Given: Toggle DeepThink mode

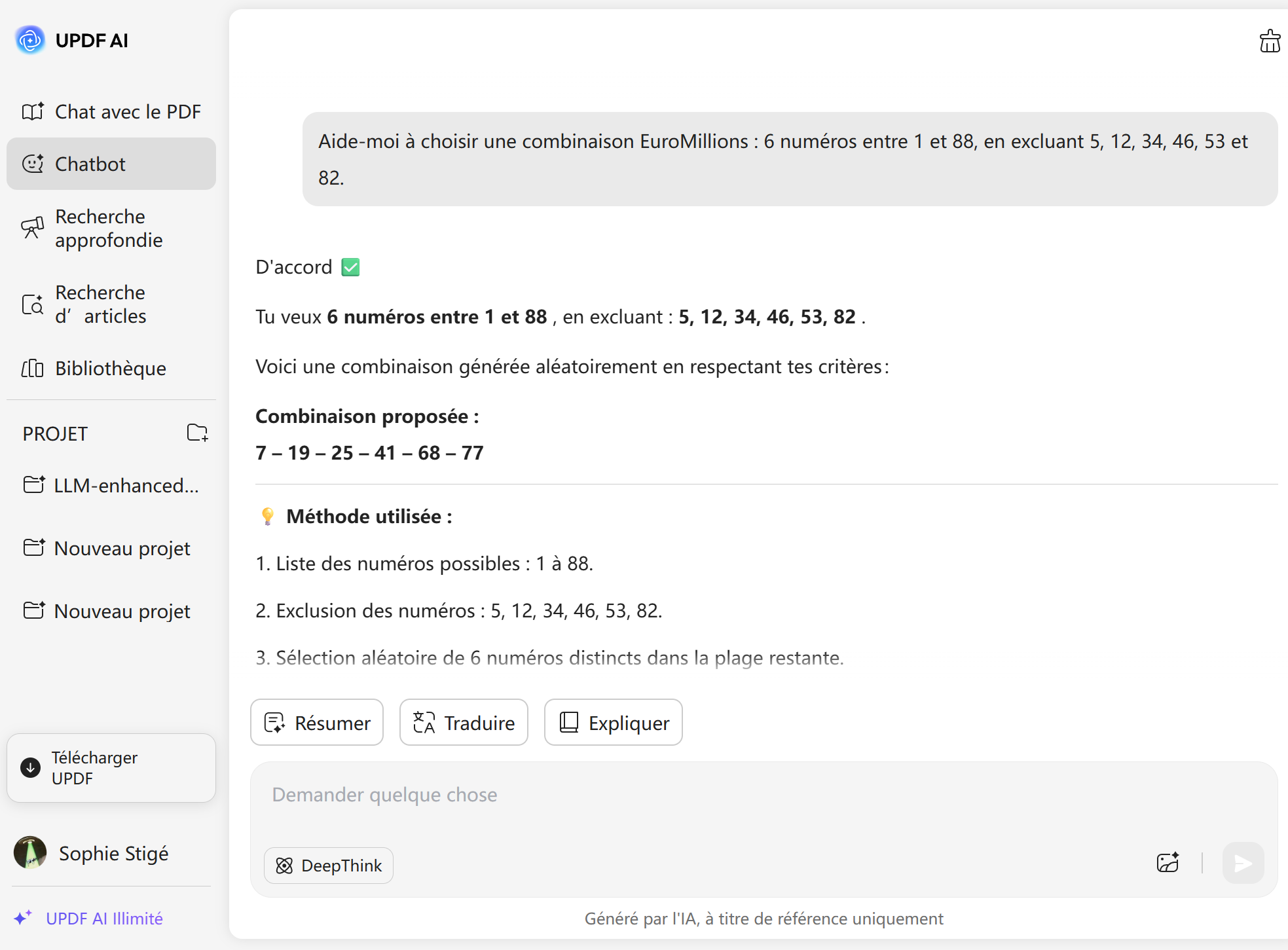Looking at the screenshot, I should 329,866.
